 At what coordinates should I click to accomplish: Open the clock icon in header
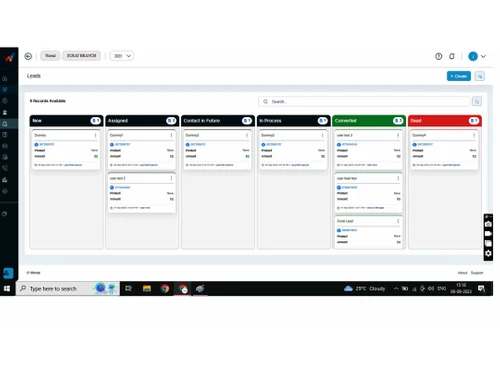click(439, 56)
